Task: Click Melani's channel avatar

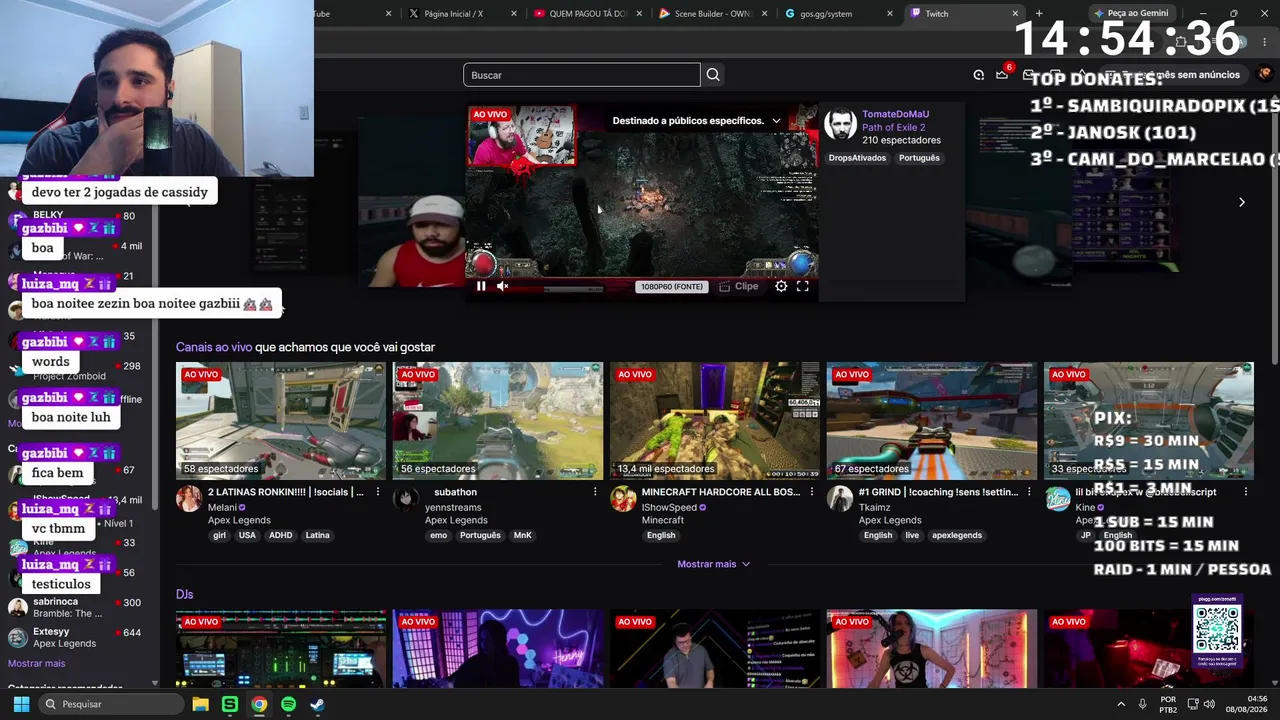Action: click(x=189, y=499)
